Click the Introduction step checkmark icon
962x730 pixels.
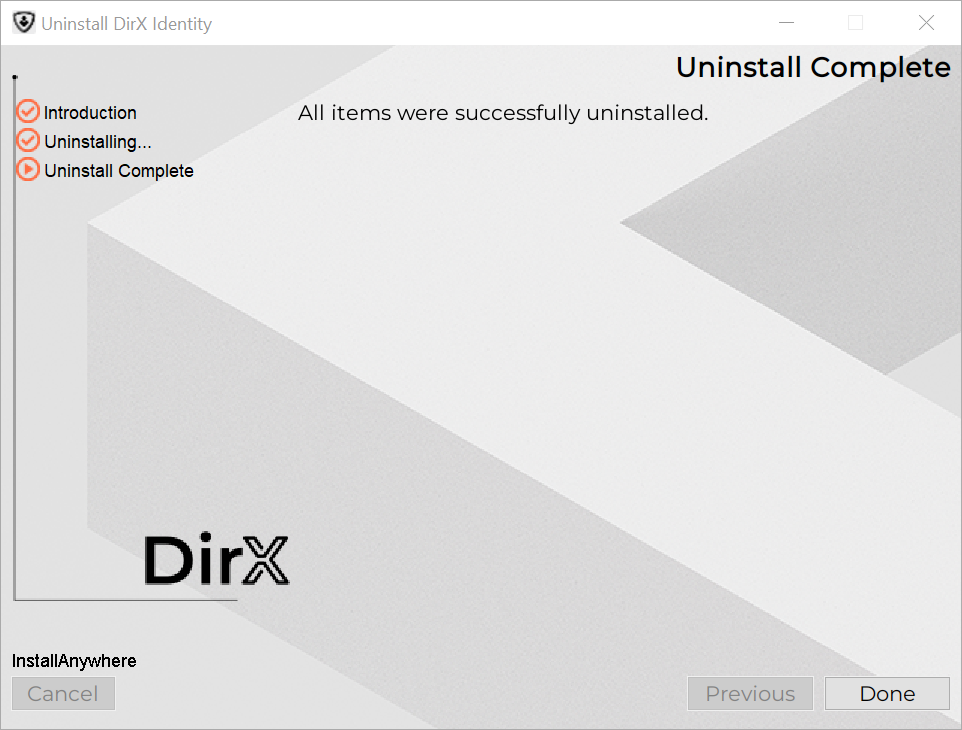[28, 112]
